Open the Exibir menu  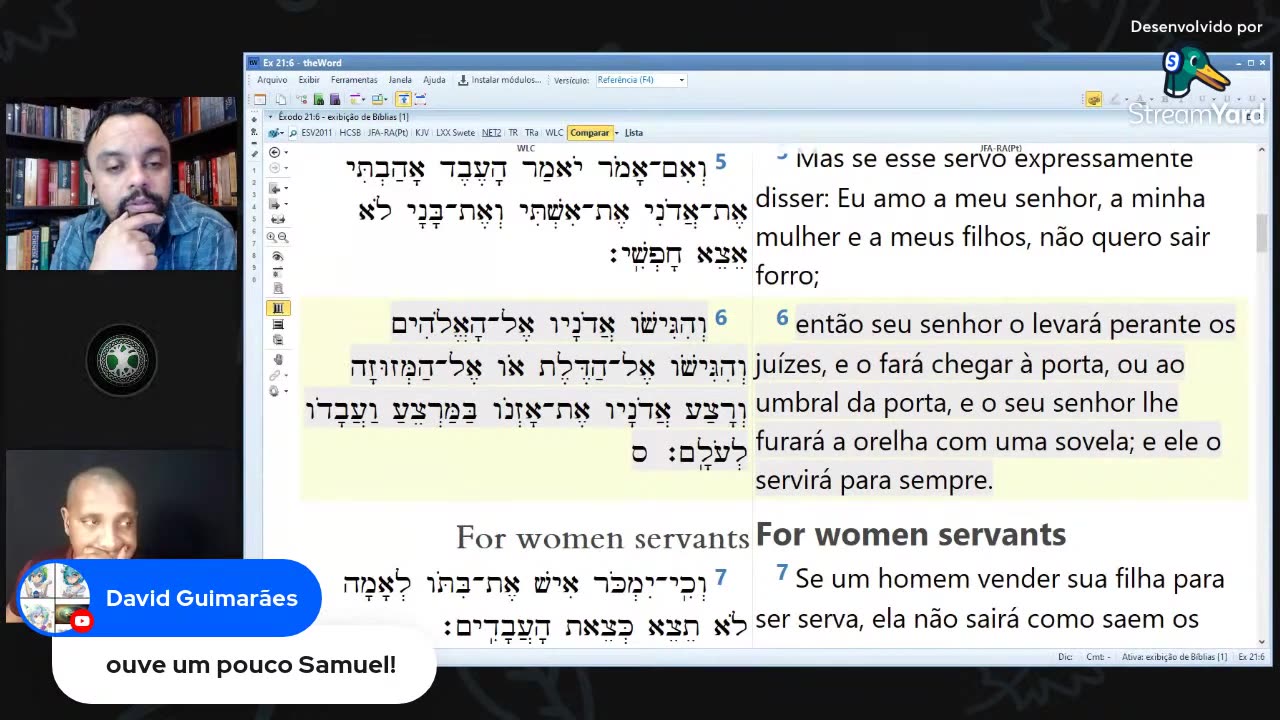[x=309, y=80]
